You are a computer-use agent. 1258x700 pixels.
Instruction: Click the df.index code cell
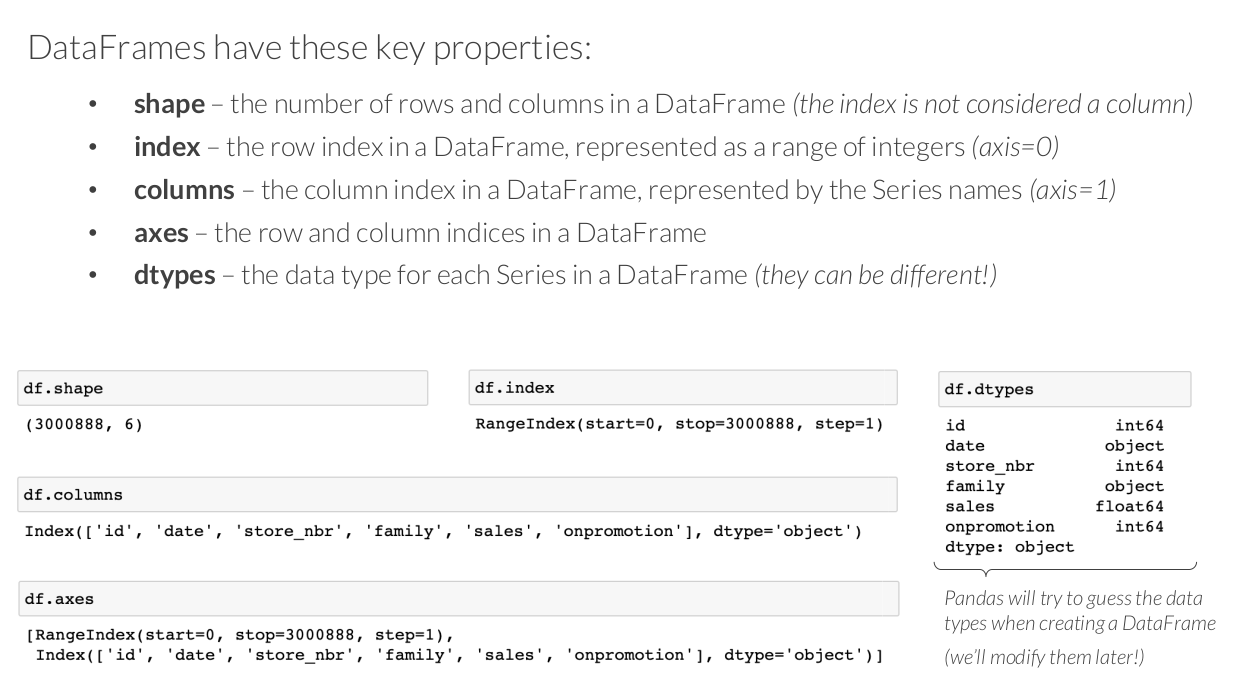[682, 387]
